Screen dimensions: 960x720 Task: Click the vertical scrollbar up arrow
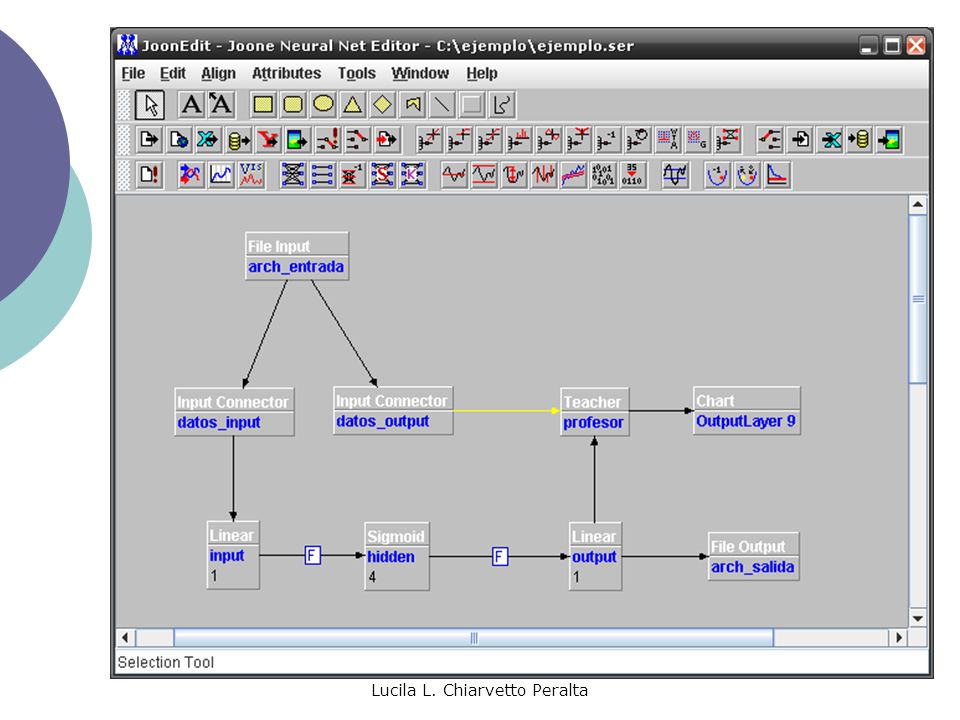point(917,204)
